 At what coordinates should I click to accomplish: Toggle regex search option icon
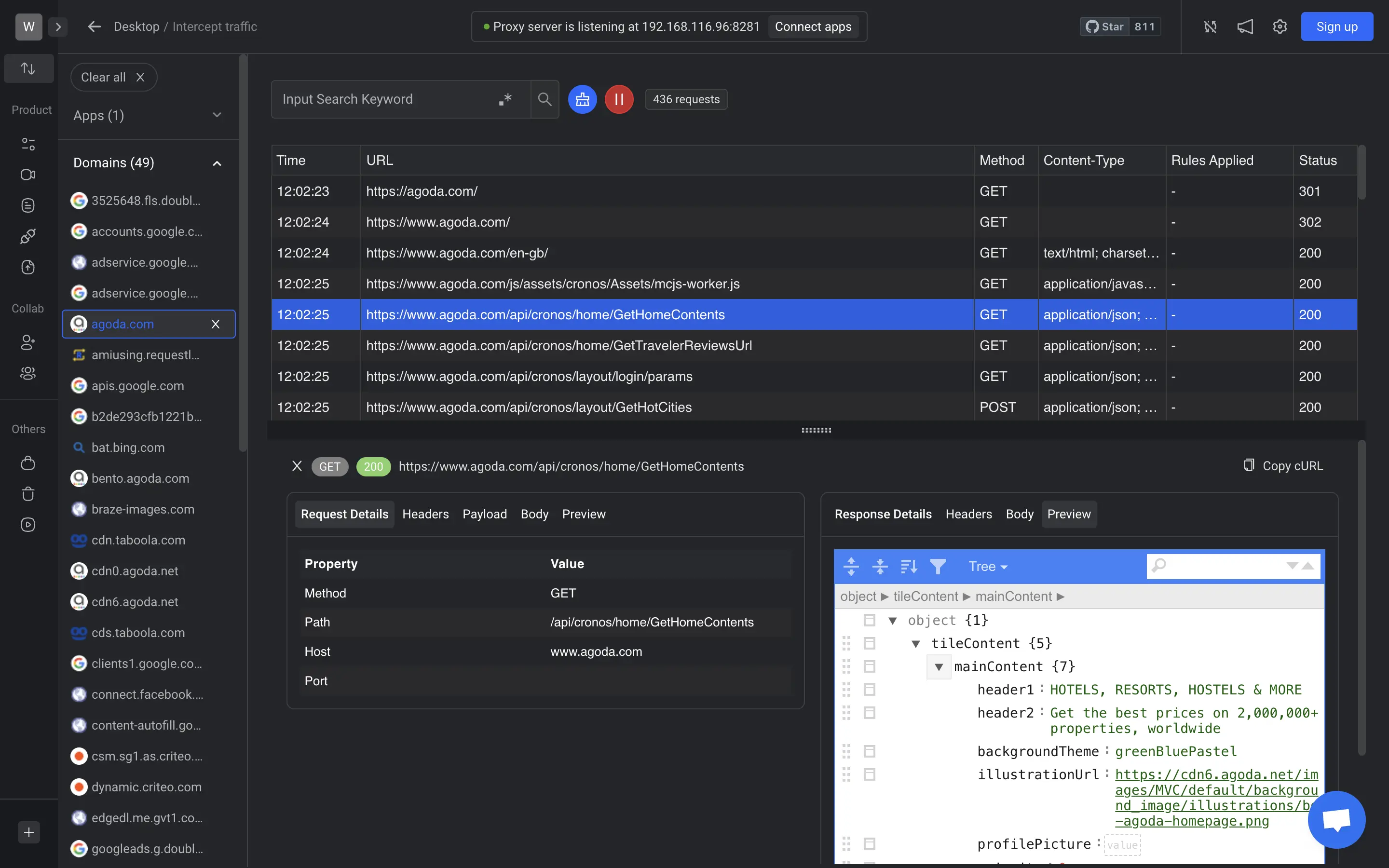505,99
